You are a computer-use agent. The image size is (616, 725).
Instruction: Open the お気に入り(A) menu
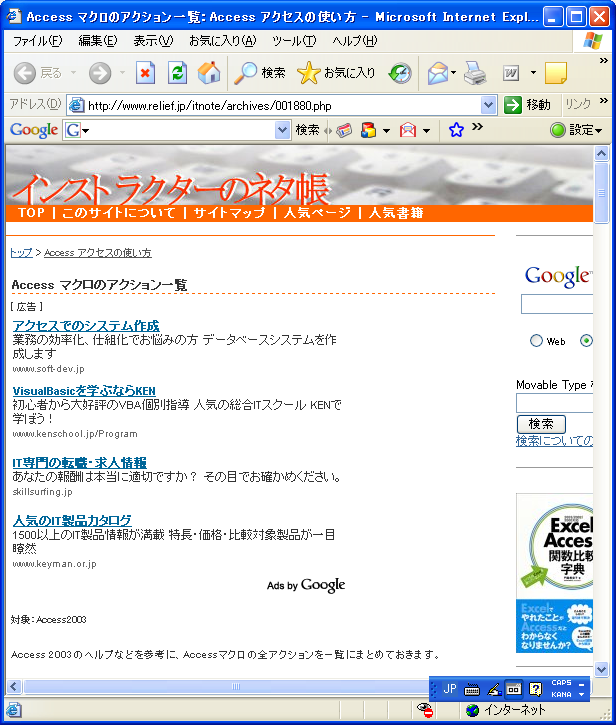222,41
